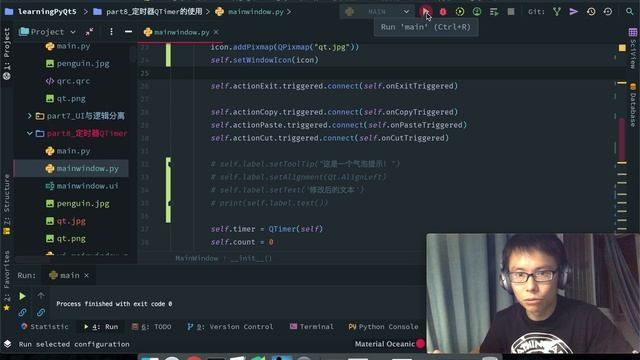Image resolution: width=640 pixels, height=360 pixels.
Task: Run with coverage from the toolbar
Action: click(460, 12)
